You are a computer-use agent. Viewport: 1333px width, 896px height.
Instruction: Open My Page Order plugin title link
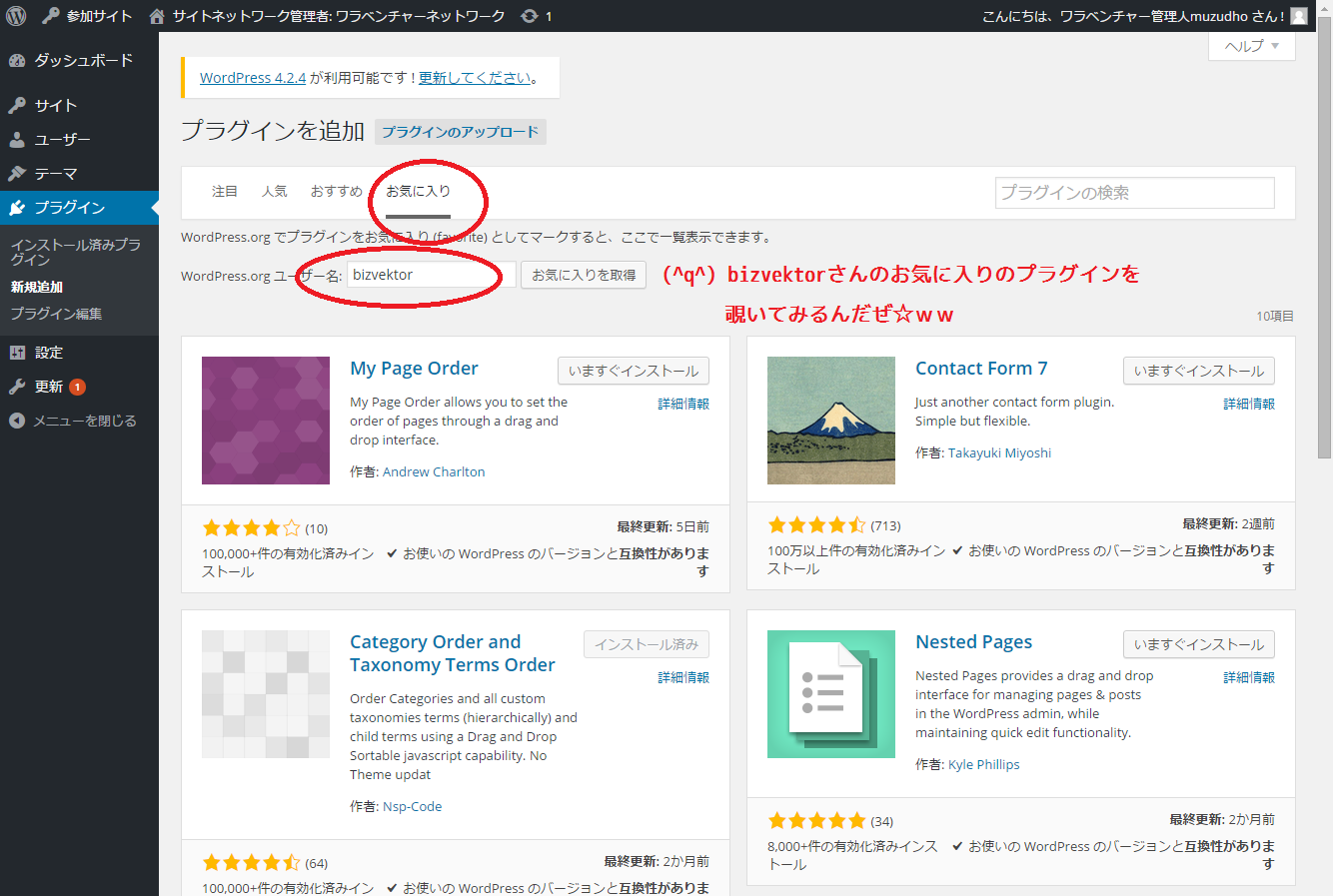click(x=414, y=369)
